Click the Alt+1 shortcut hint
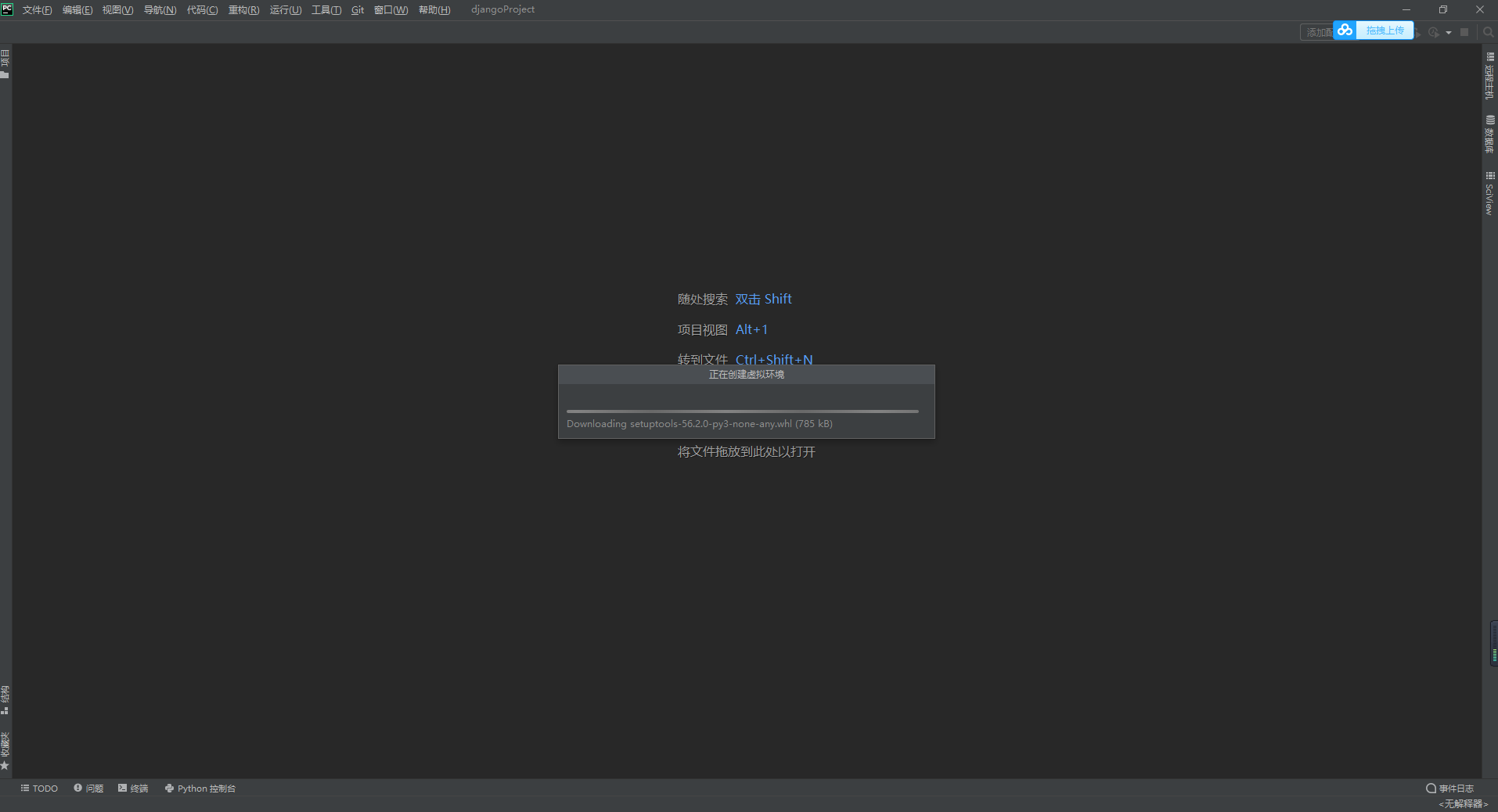1498x812 pixels. click(x=751, y=329)
